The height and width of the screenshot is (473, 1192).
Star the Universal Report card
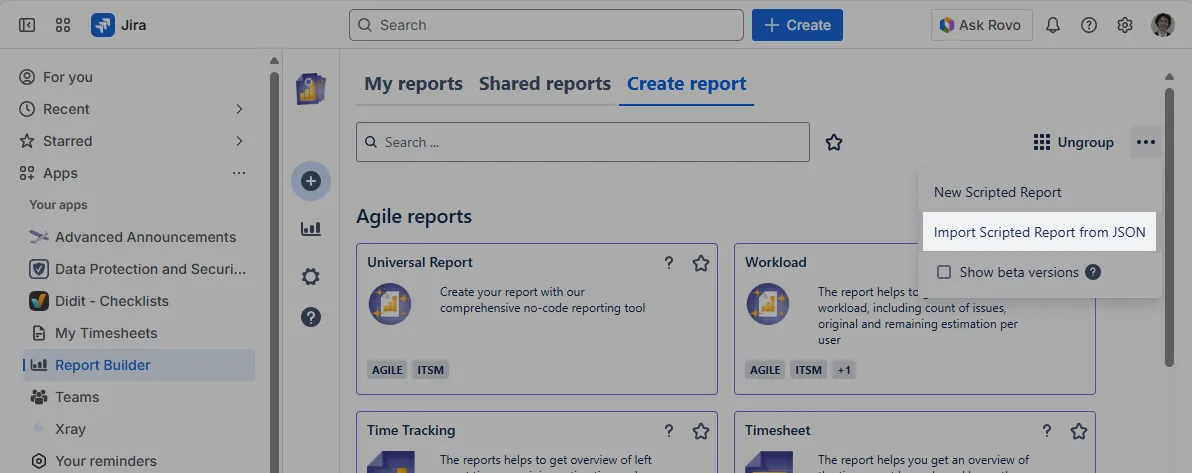click(701, 263)
